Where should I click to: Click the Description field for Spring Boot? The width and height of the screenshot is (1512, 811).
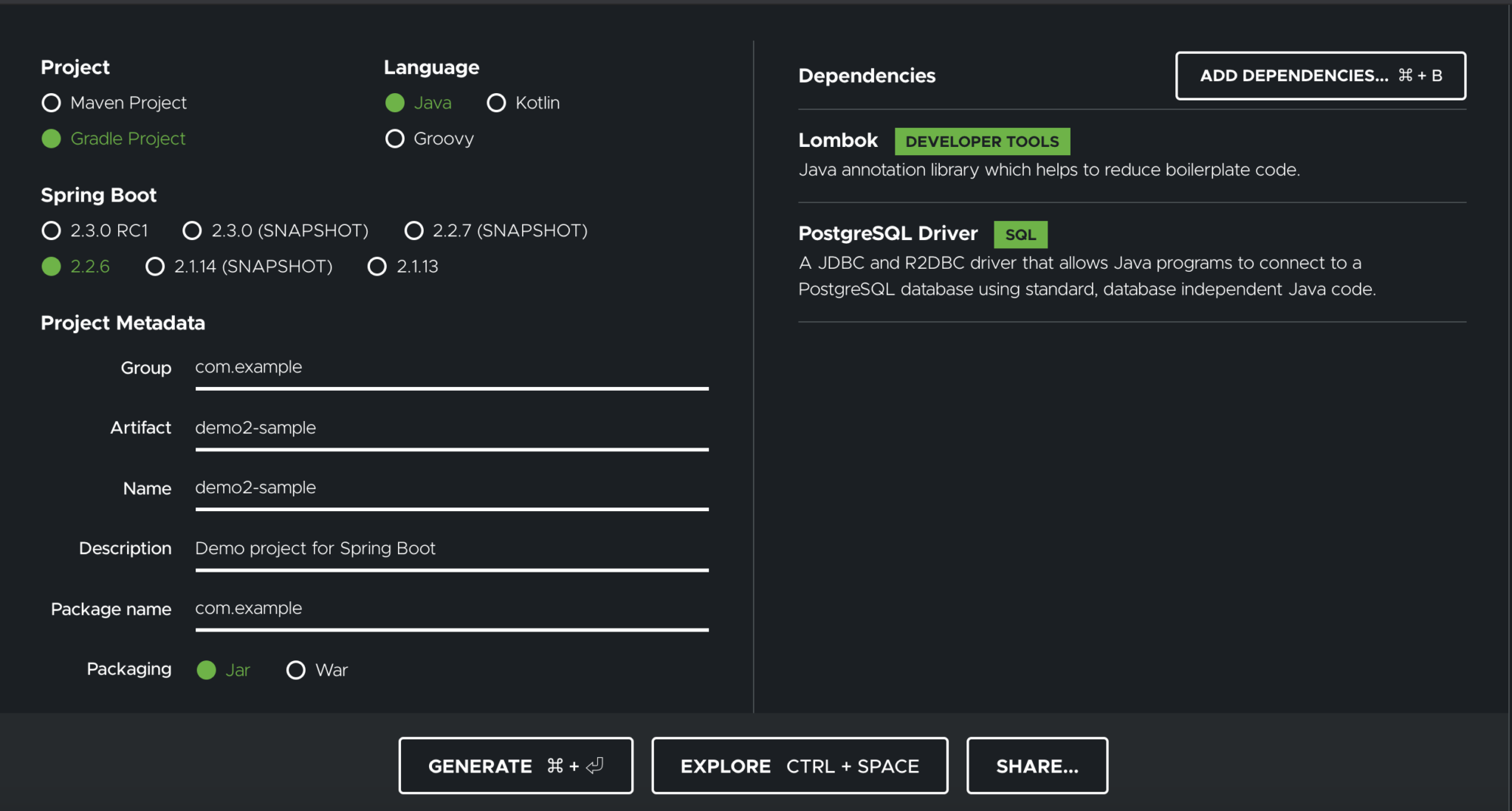tap(450, 548)
